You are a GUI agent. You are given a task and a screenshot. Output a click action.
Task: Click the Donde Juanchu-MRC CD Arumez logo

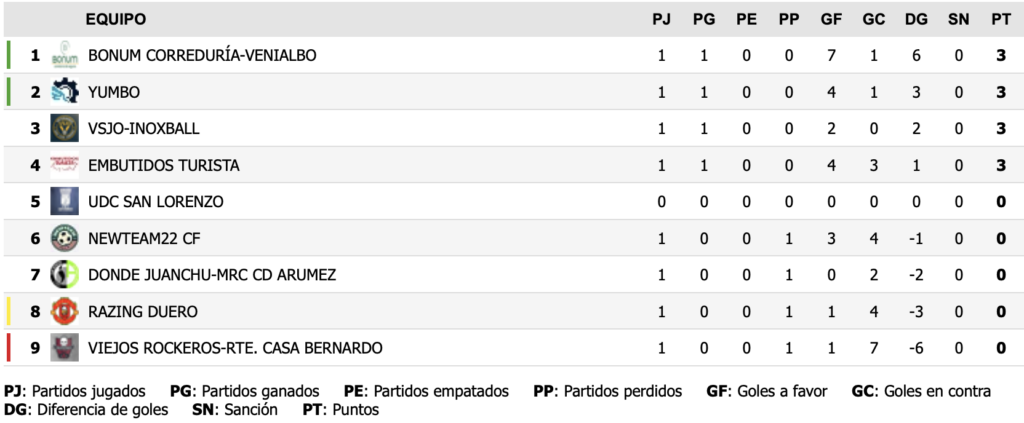coord(64,275)
